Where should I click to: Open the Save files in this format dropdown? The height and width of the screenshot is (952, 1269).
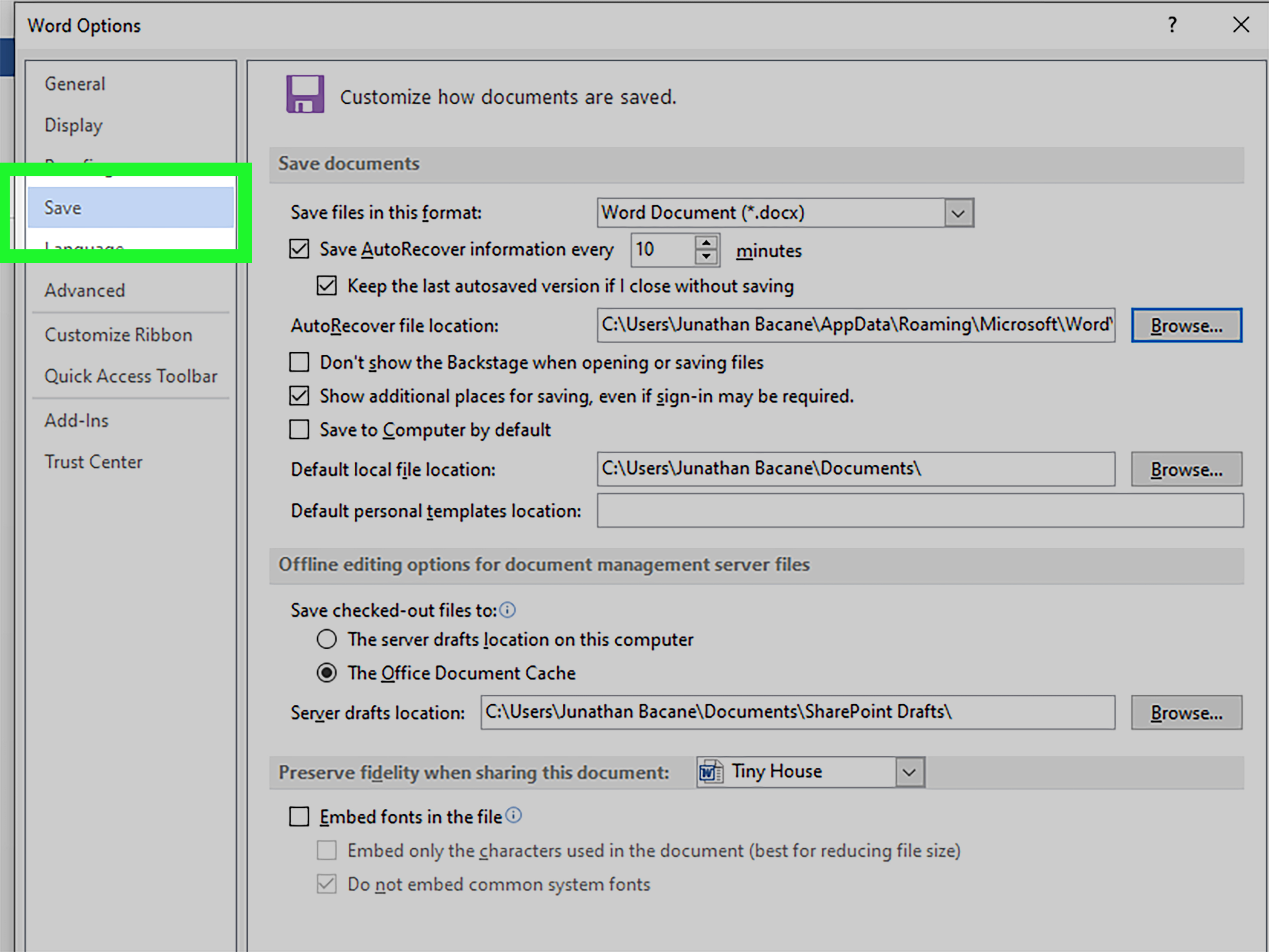coord(958,213)
